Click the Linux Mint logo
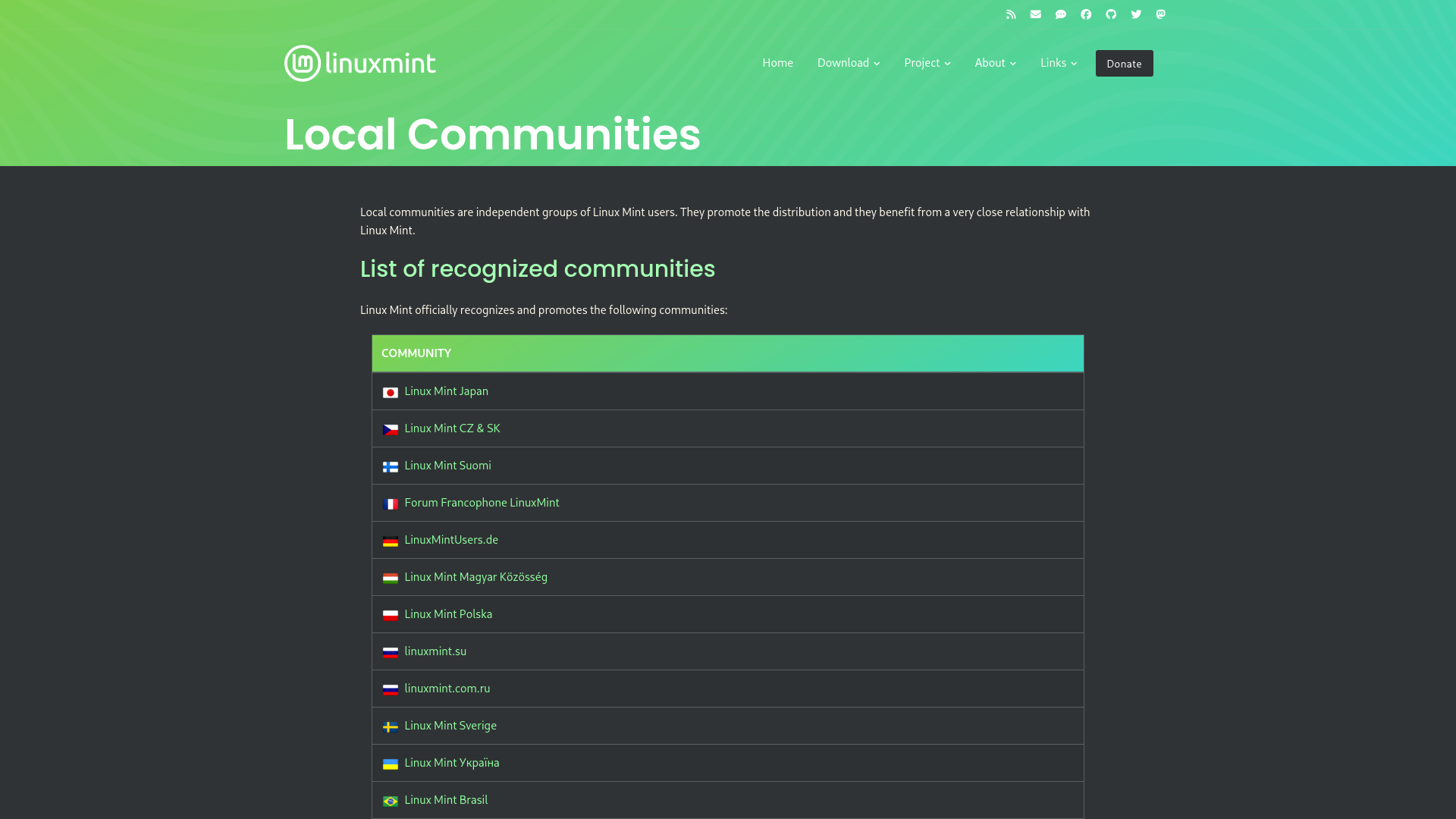 pyautogui.click(x=360, y=63)
